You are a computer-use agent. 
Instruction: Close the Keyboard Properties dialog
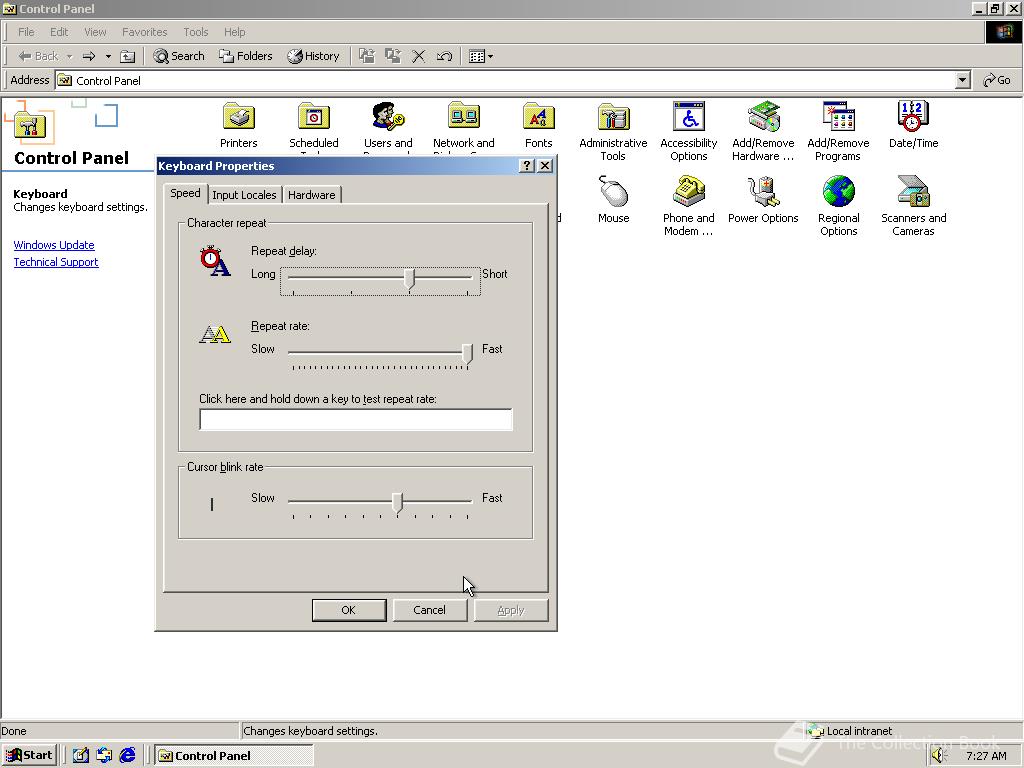[x=545, y=166]
